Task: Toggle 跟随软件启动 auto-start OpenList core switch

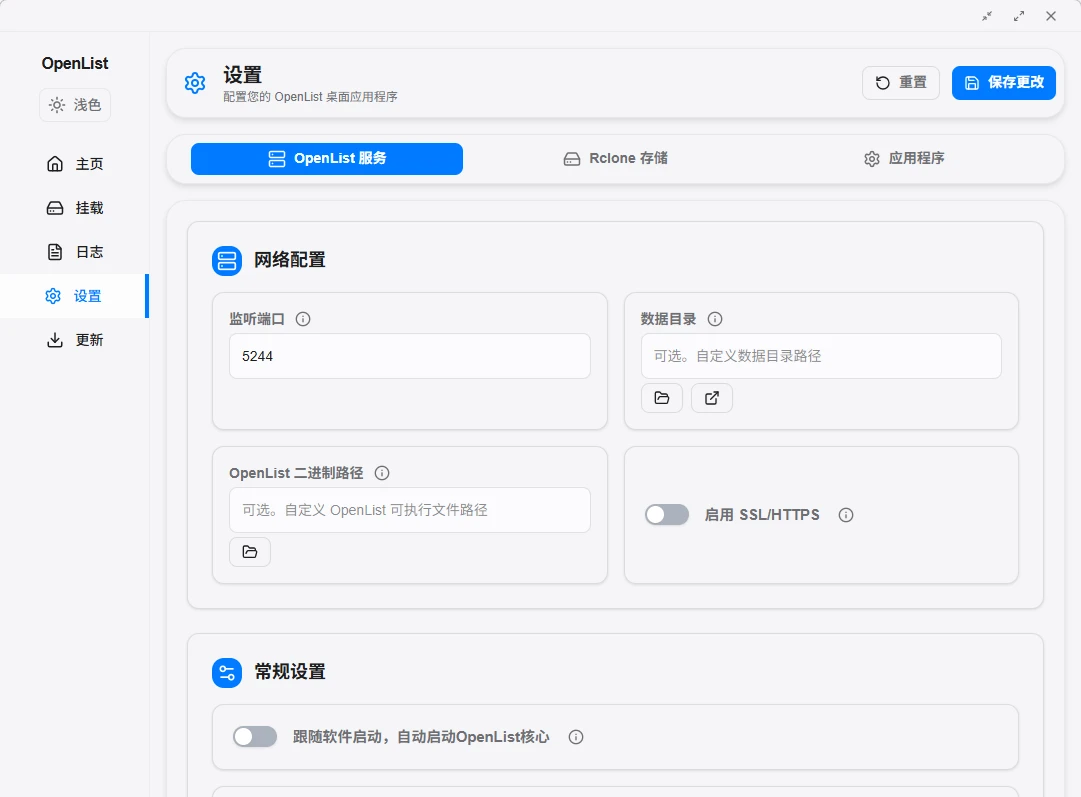Action: click(255, 736)
